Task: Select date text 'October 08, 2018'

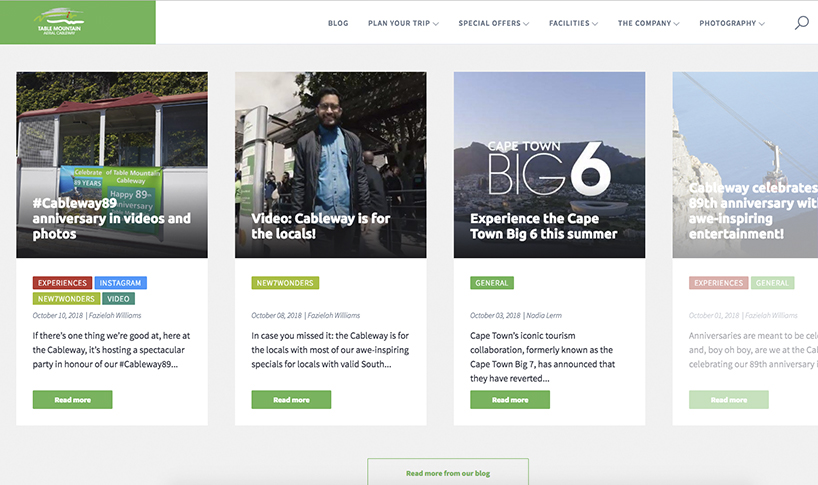Action: pyautogui.click(x=276, y=315)
